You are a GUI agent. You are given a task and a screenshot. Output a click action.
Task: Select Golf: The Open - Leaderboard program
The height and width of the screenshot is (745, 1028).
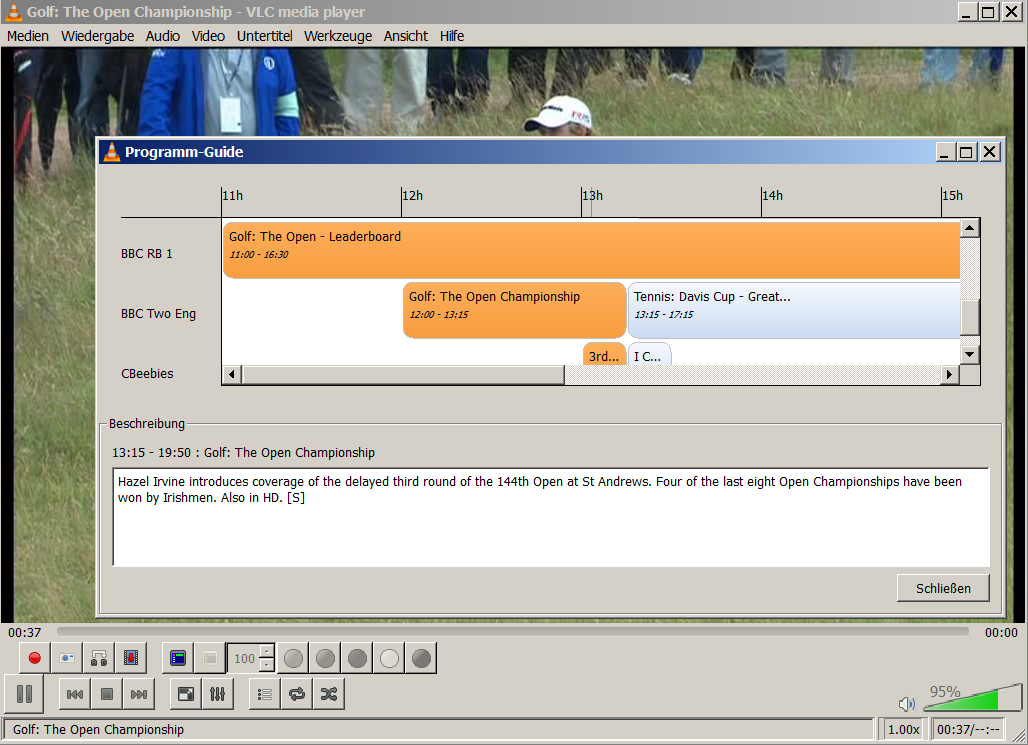pos(591,250)
